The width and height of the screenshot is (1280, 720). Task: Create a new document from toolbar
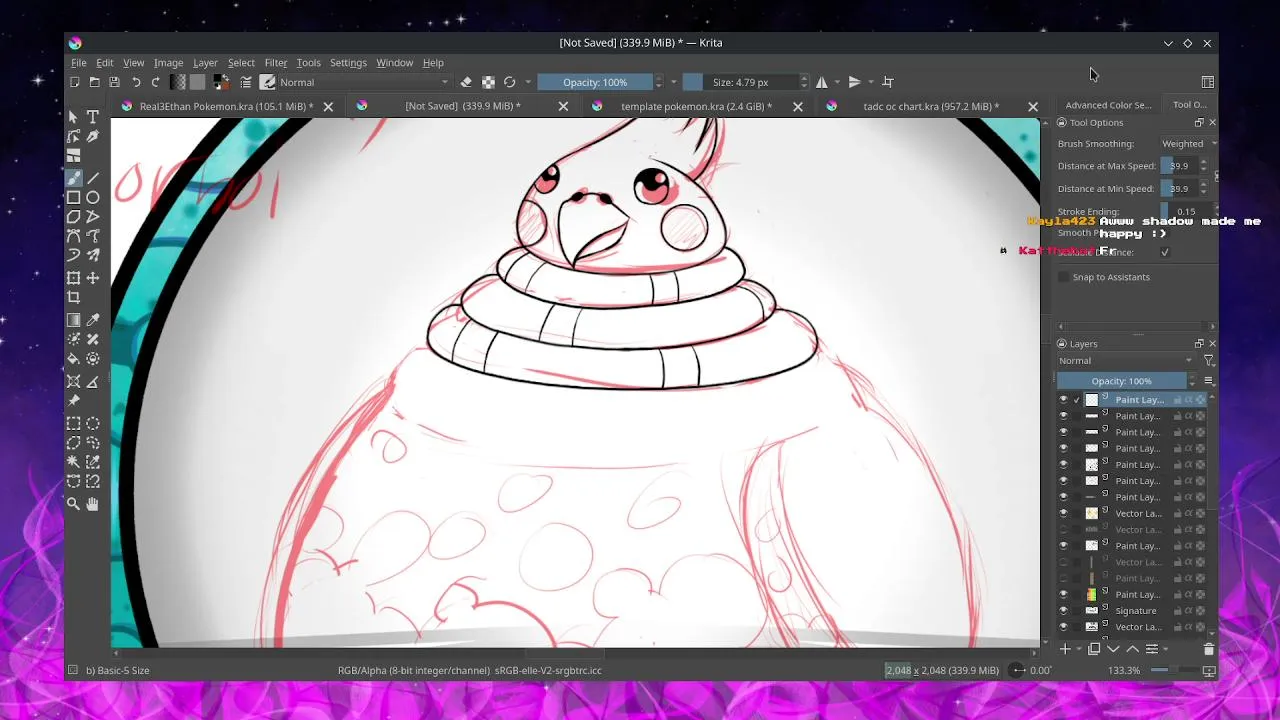click(x=75, y=82)
